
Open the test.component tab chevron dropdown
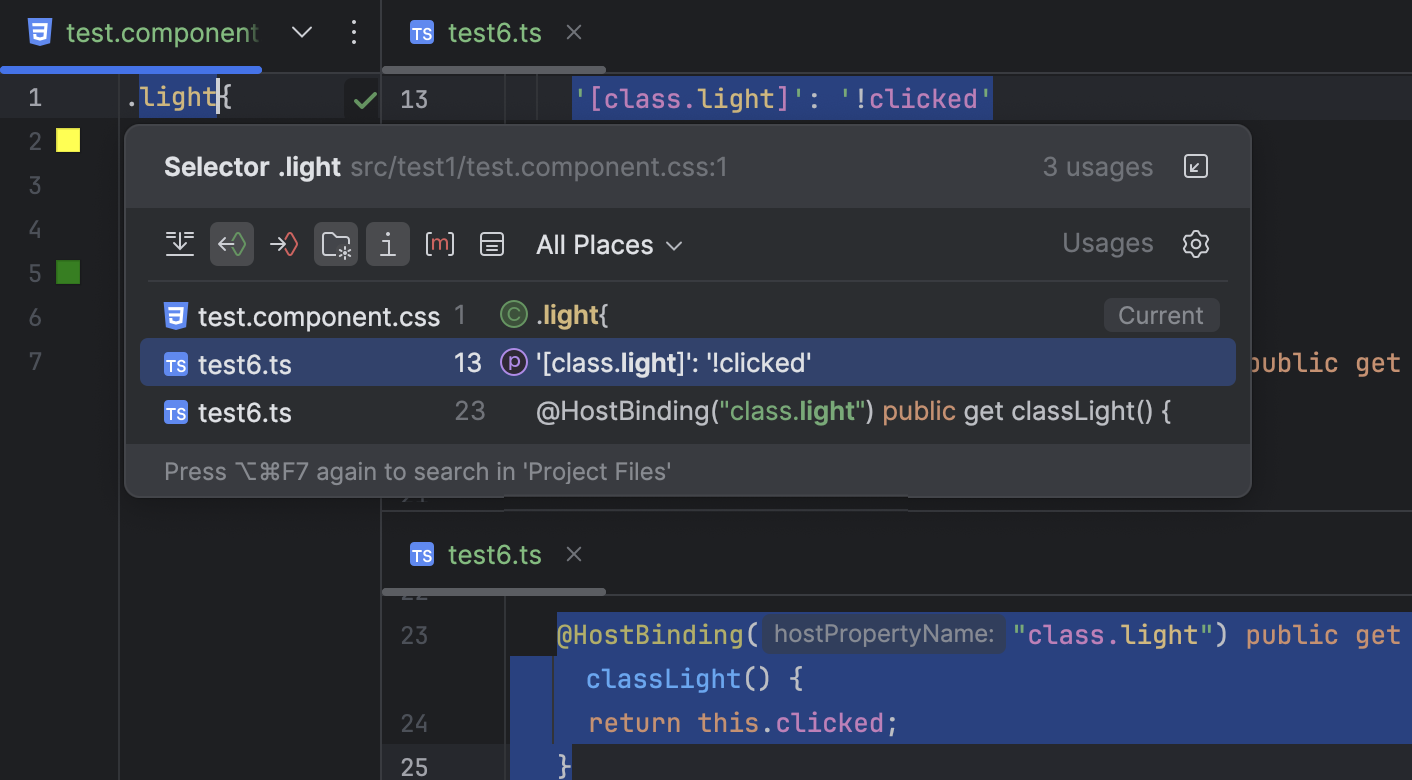pyautogui.click(x=302, y=32)
